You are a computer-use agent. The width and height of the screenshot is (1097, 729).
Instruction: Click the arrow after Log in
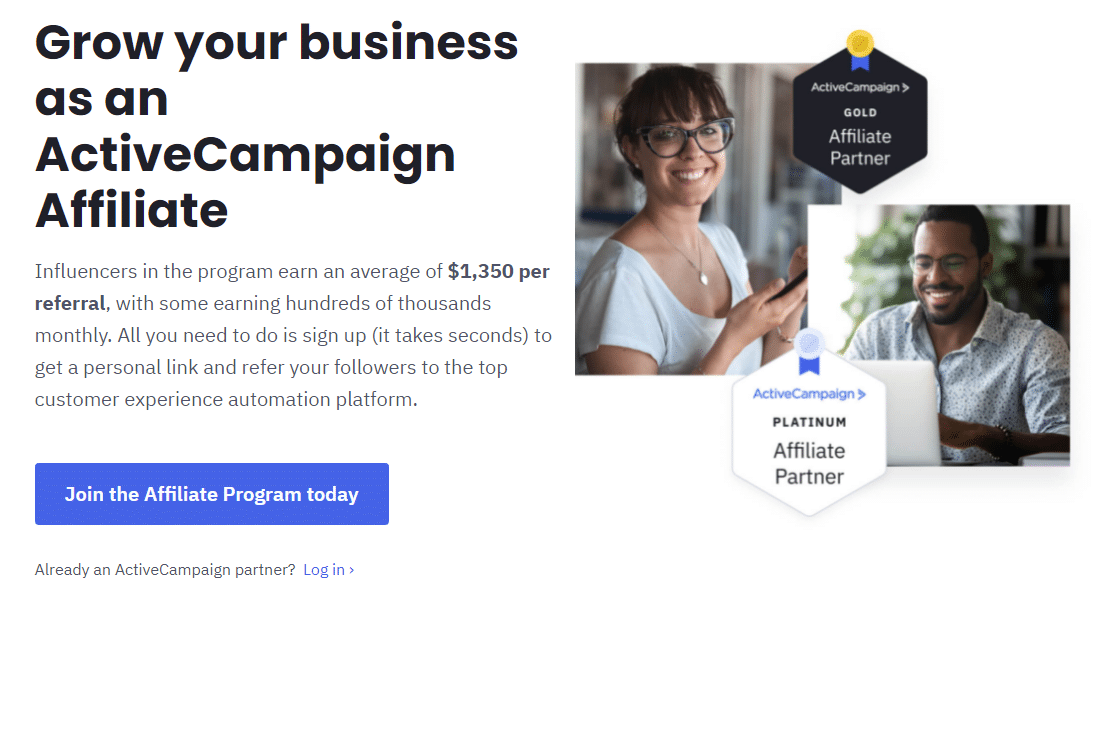click(x=351, y=570)
